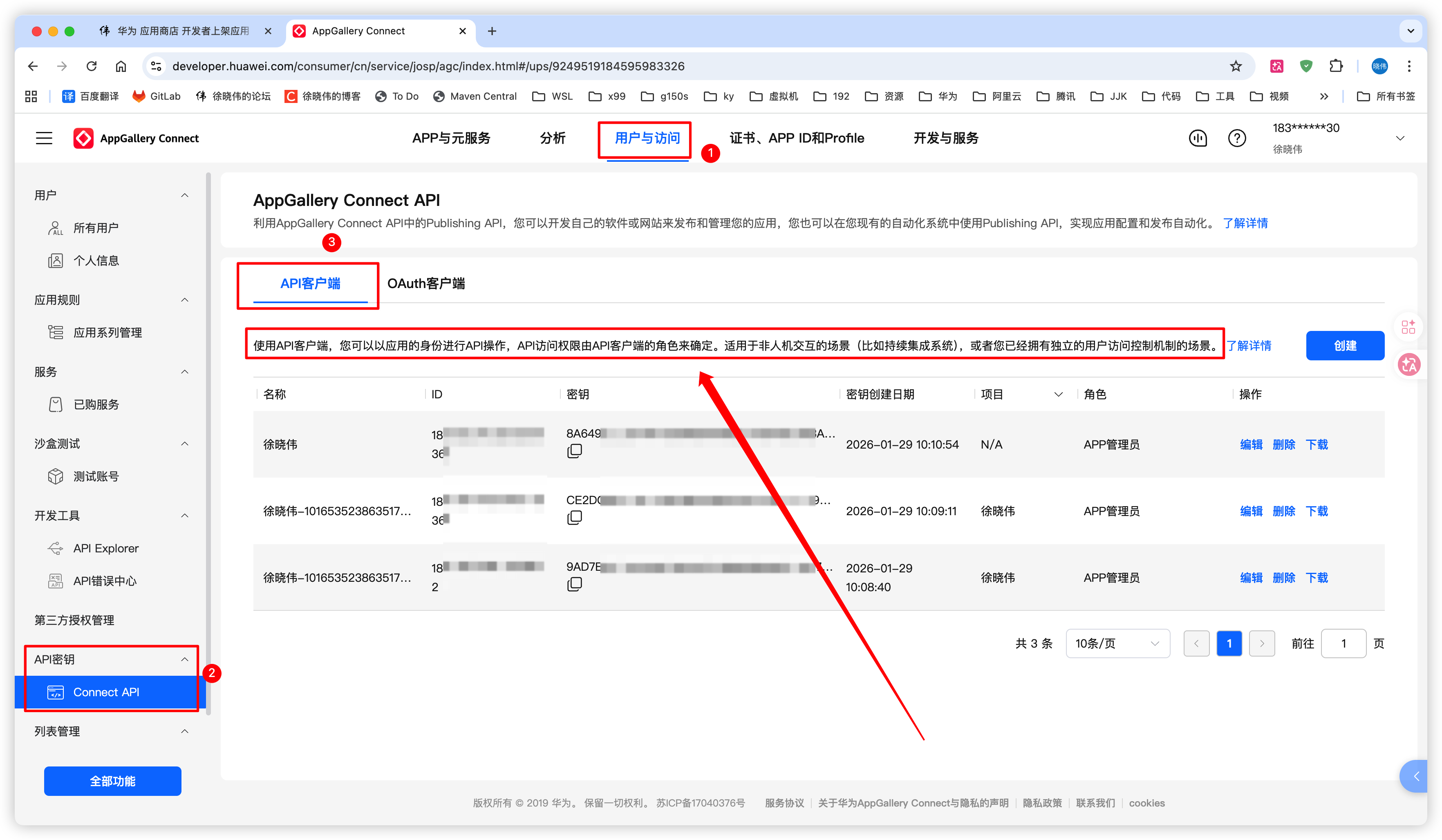Open the help question mark icon

1236,138
